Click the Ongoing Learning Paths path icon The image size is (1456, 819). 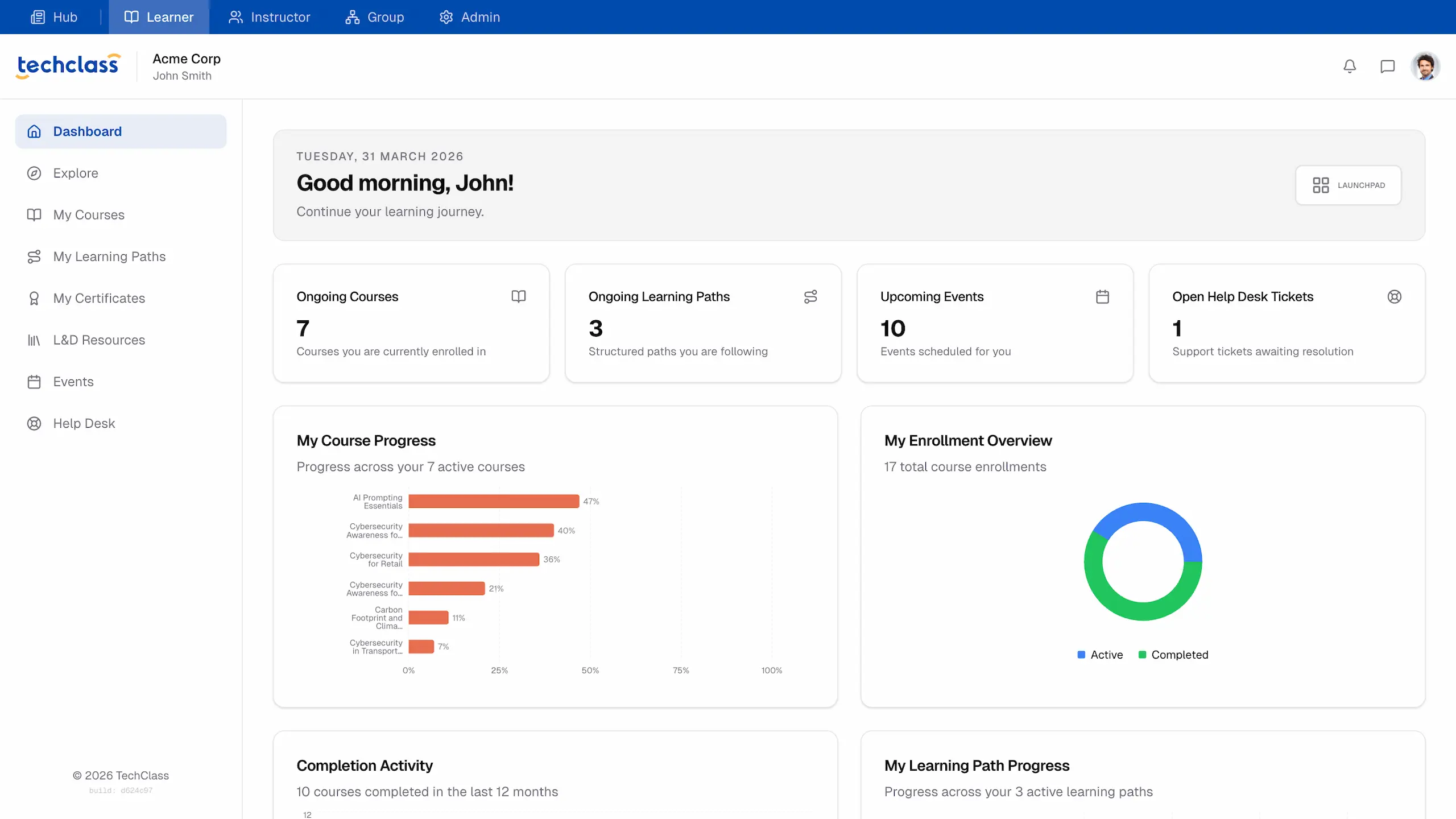click(x=811, y=296)
